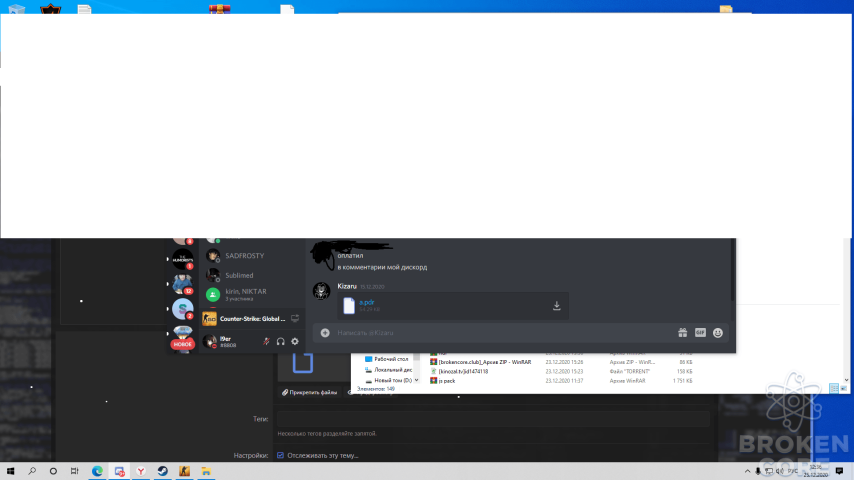Click the message 'в комментарии мой дискорд'
This screenshot has width=854, height=480.
[382, 267]
